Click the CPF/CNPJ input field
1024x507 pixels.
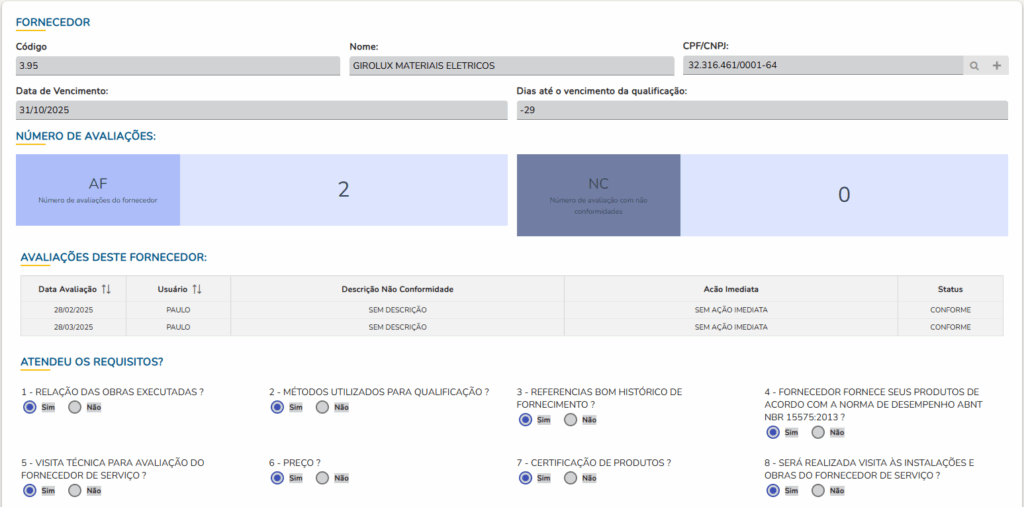pyautogui.click(x=822, y=66)
